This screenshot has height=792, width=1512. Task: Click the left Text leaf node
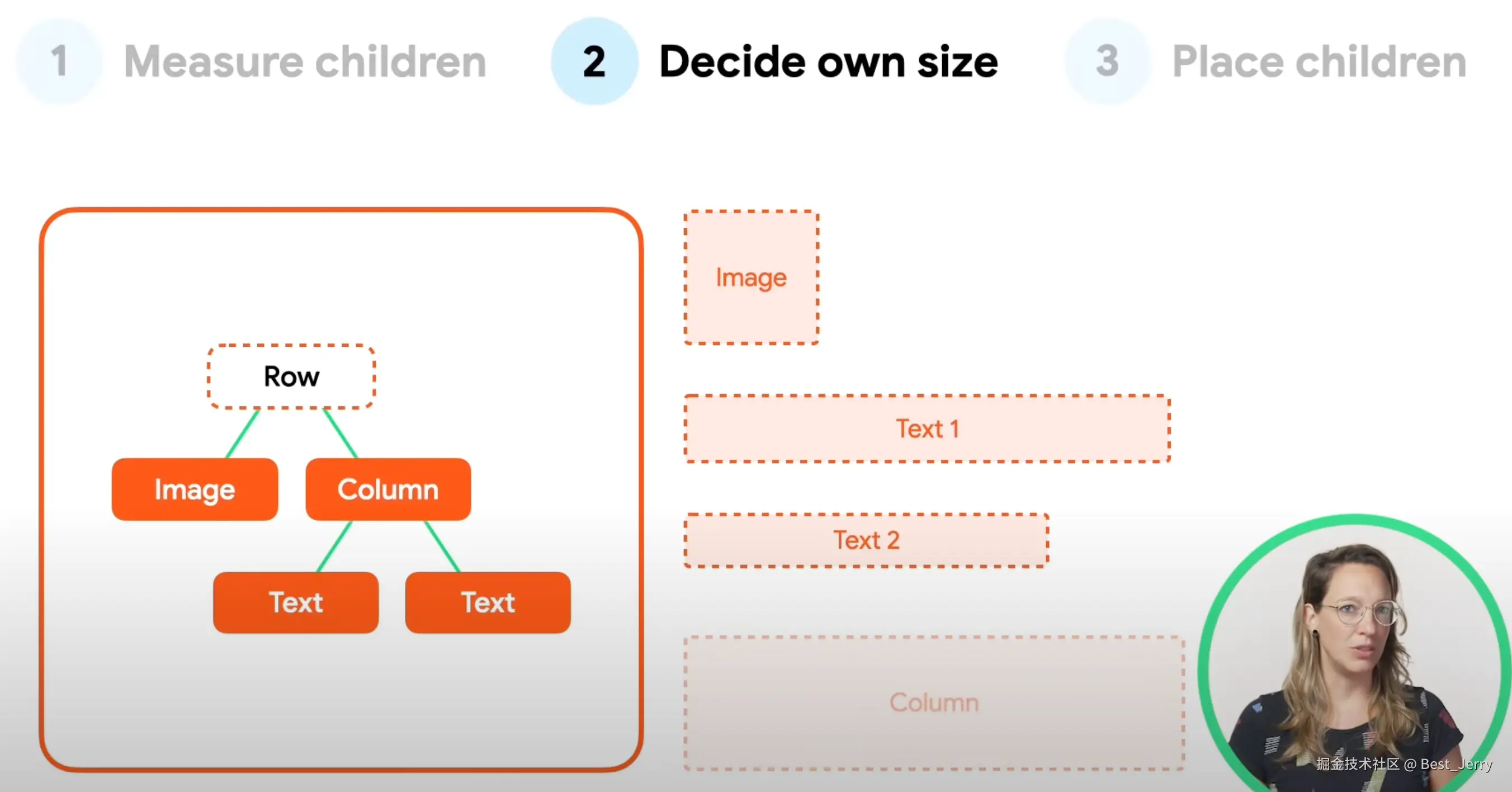pos(295,602)
